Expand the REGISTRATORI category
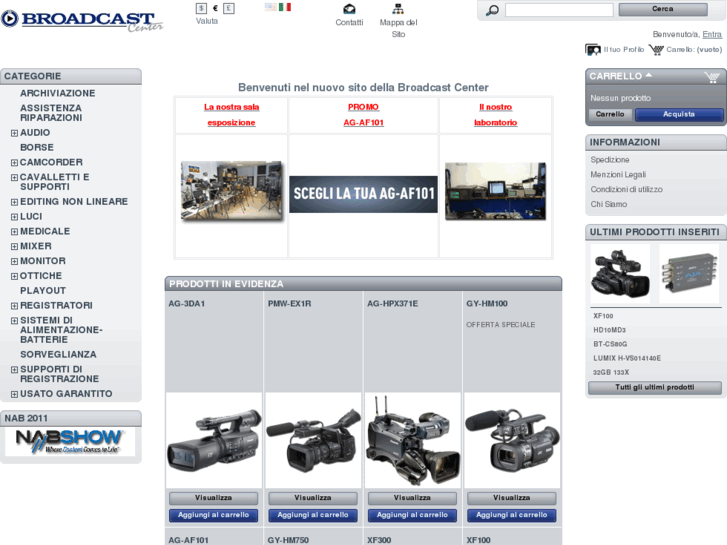Viewport: 727px width, 545px height. coord(14,306)
